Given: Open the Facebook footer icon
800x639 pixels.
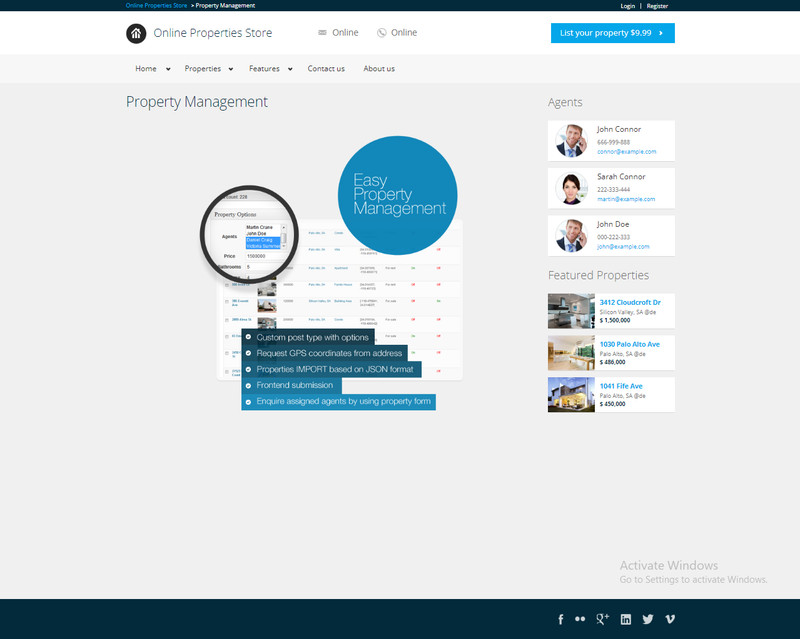Looking at the screenshot, I should (561, 619).
